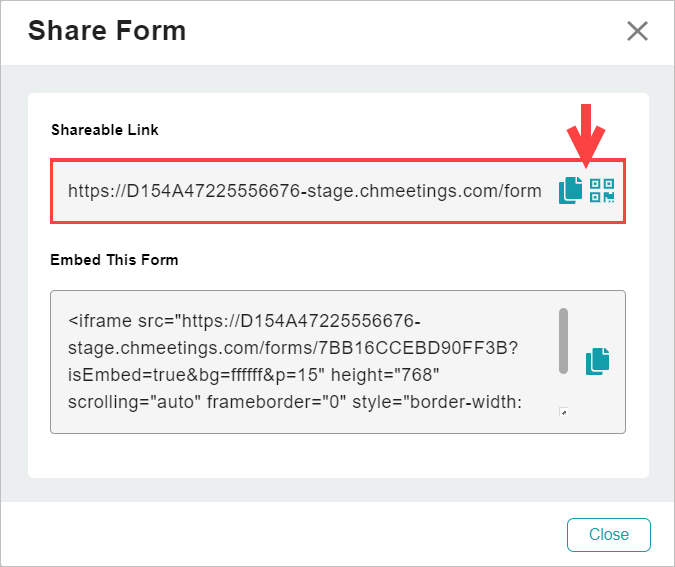The image size is (675, 567).
Task: Click the Embed This Form heading
Action: (114, 260)
